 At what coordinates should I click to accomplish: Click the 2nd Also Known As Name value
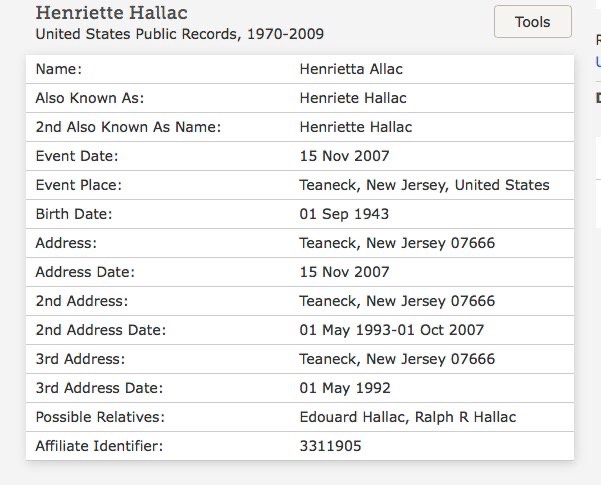(356, 127)
